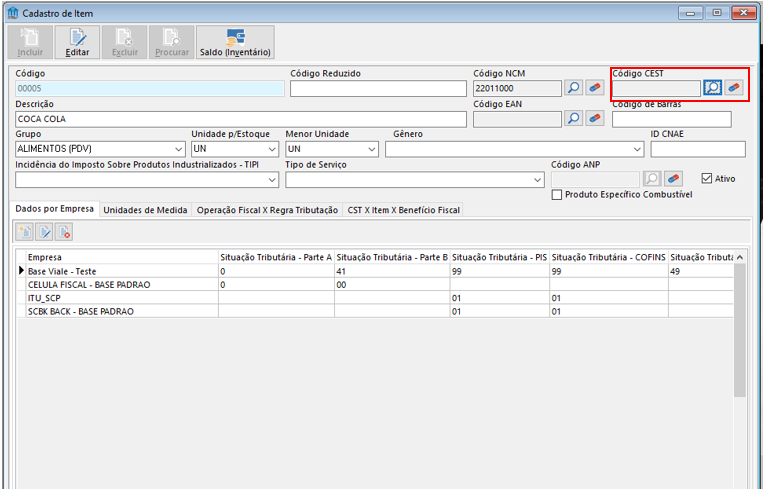
Task: Clear Código EAN with eraser icon
Action: [595, 118]
